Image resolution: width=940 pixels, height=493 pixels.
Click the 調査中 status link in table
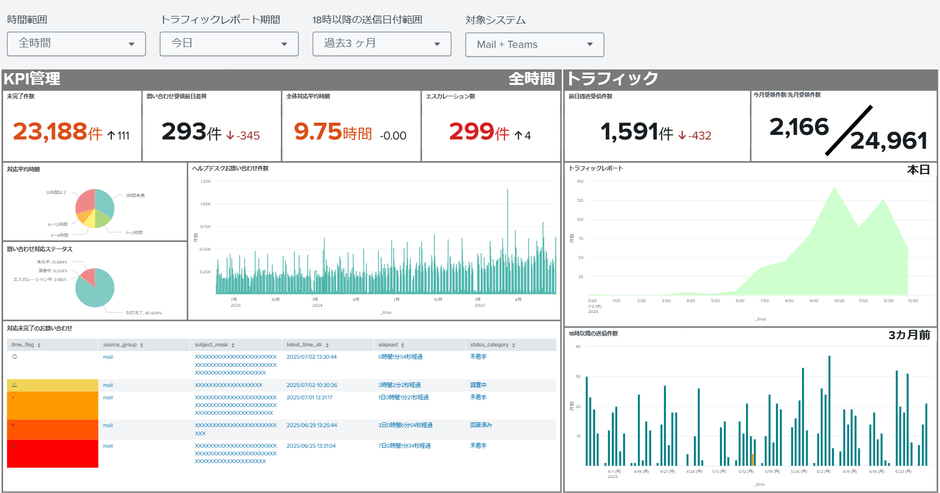pos(479,385)
